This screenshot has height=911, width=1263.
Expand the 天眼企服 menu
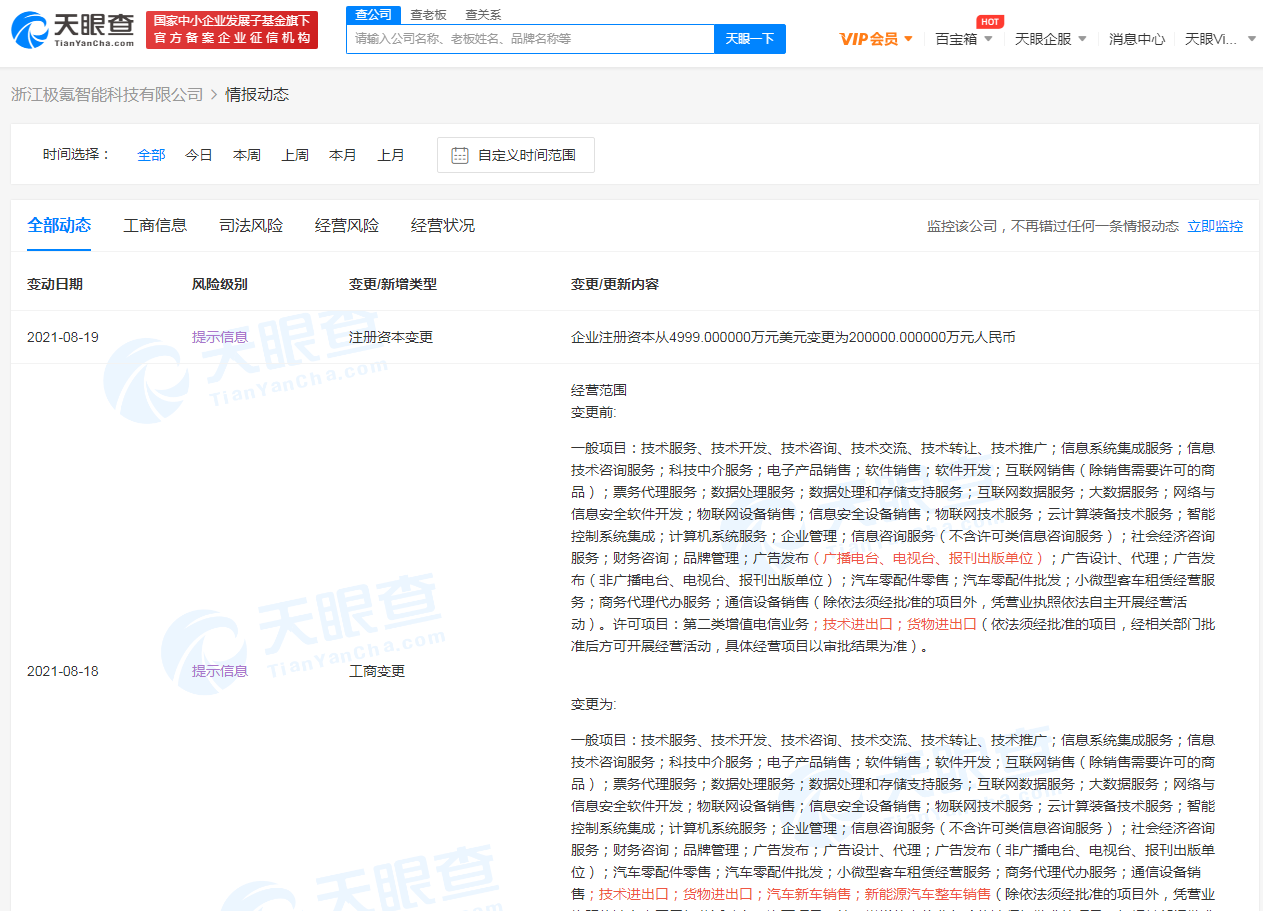1050,39
